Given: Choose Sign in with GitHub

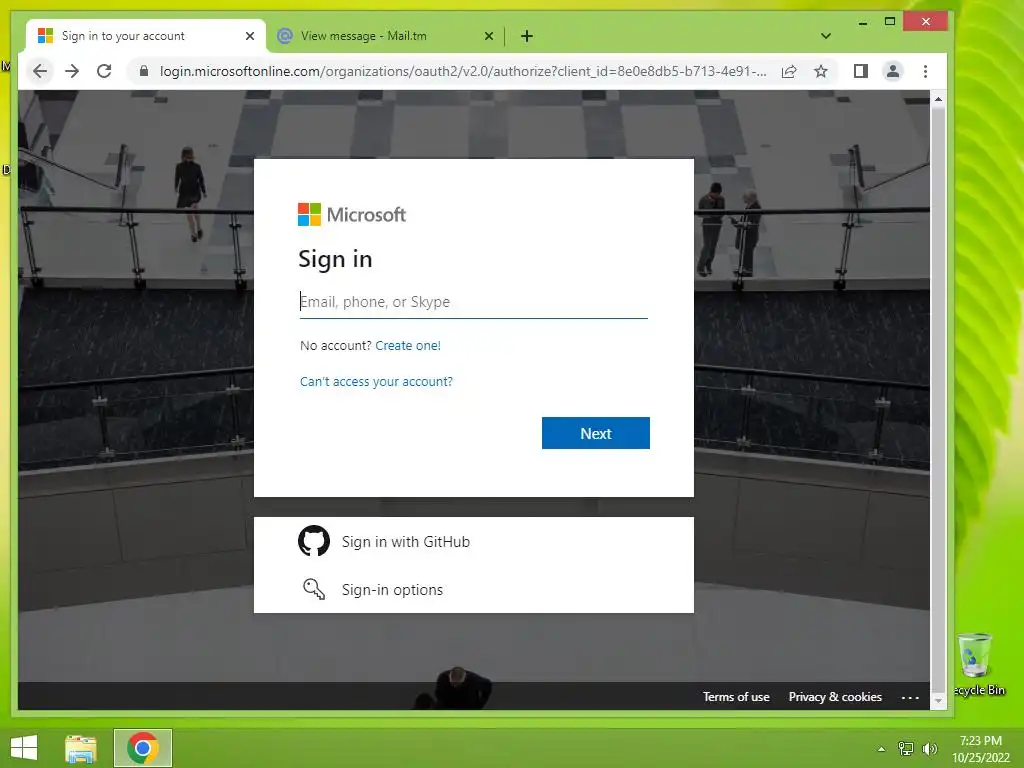Looking at the screenshot, I should pos(473,541).
